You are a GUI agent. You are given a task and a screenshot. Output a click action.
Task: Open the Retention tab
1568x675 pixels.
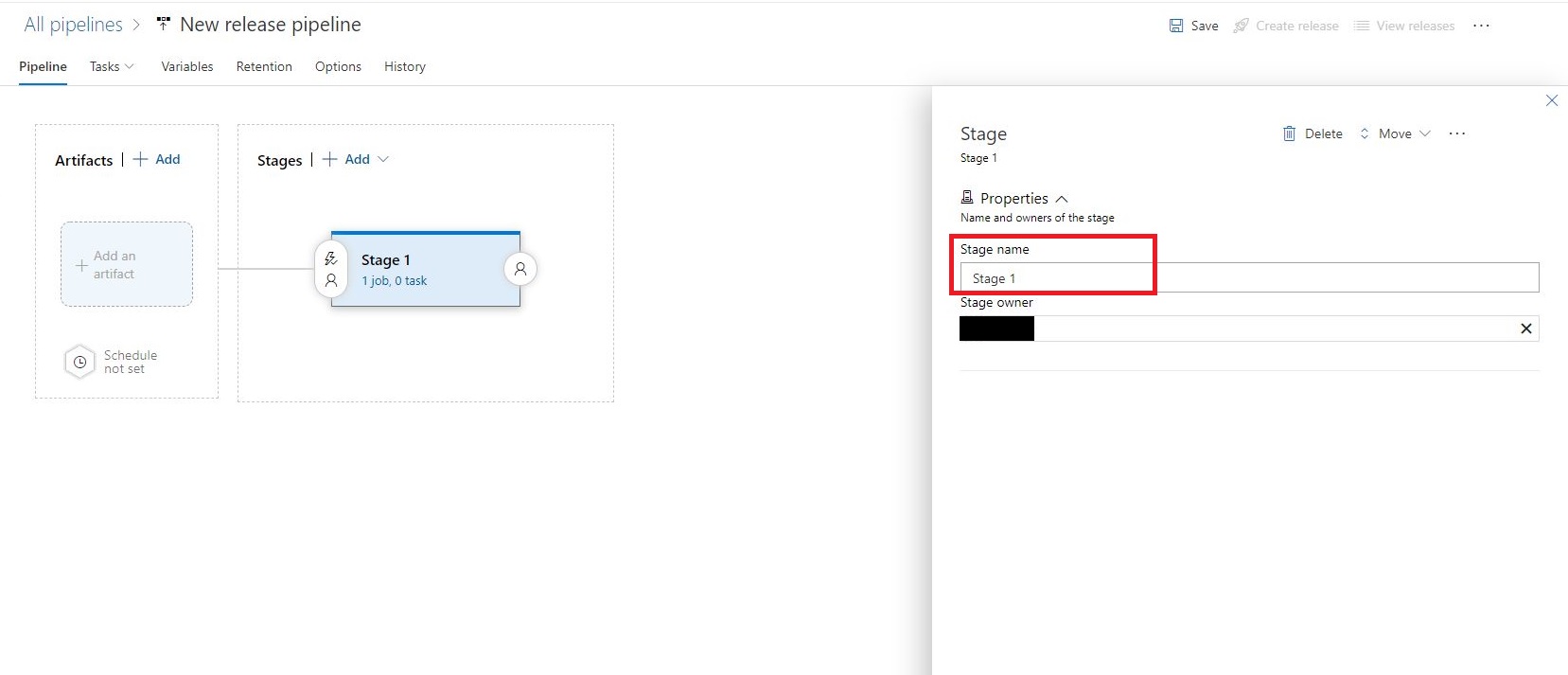pos(264,66)
